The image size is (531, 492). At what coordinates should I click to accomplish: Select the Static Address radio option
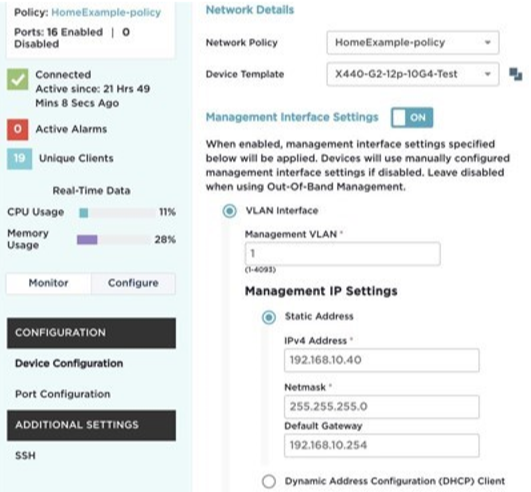(x=269, y=317)
